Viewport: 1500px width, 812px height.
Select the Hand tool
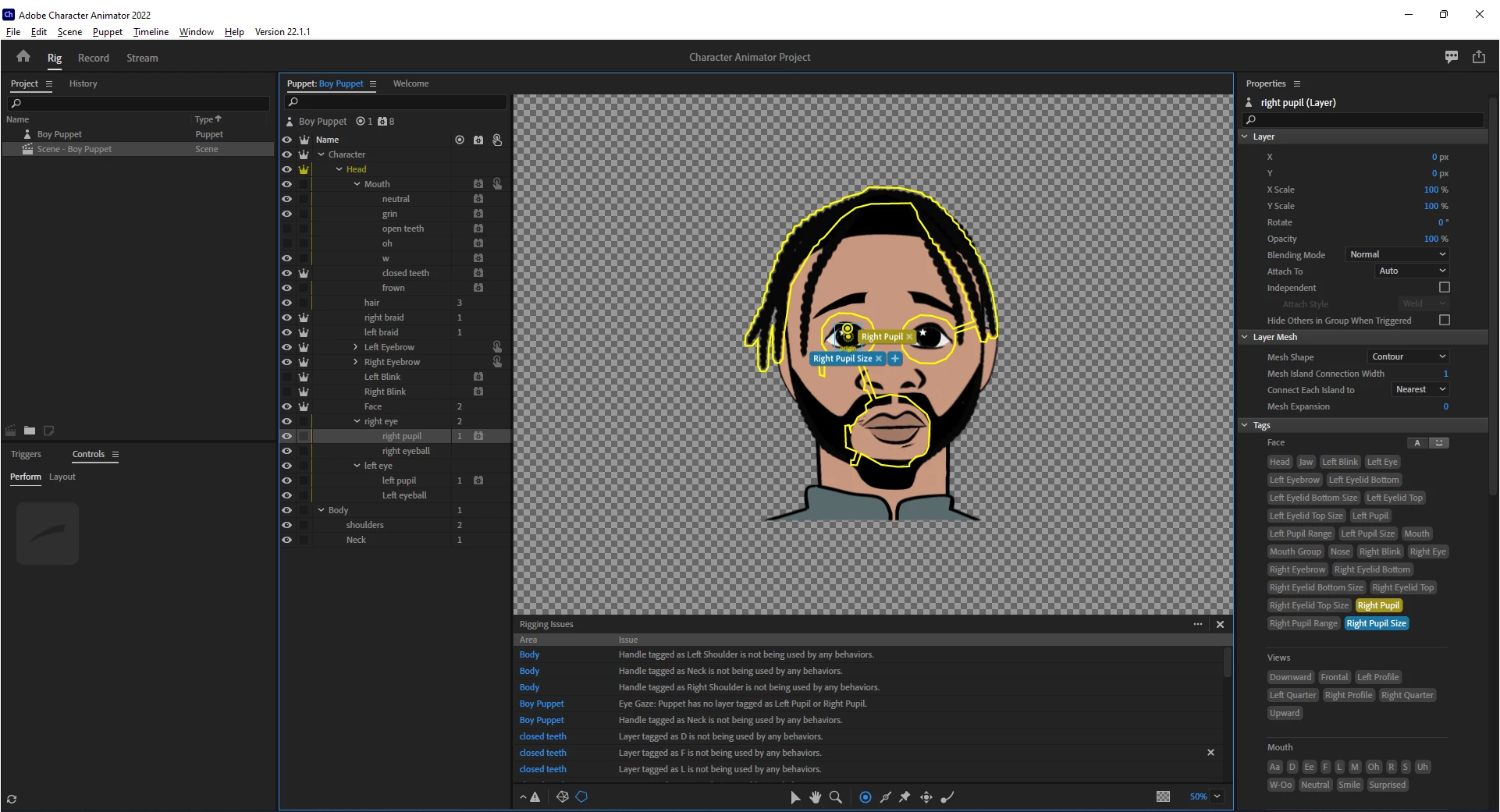(x=816, y=797)
